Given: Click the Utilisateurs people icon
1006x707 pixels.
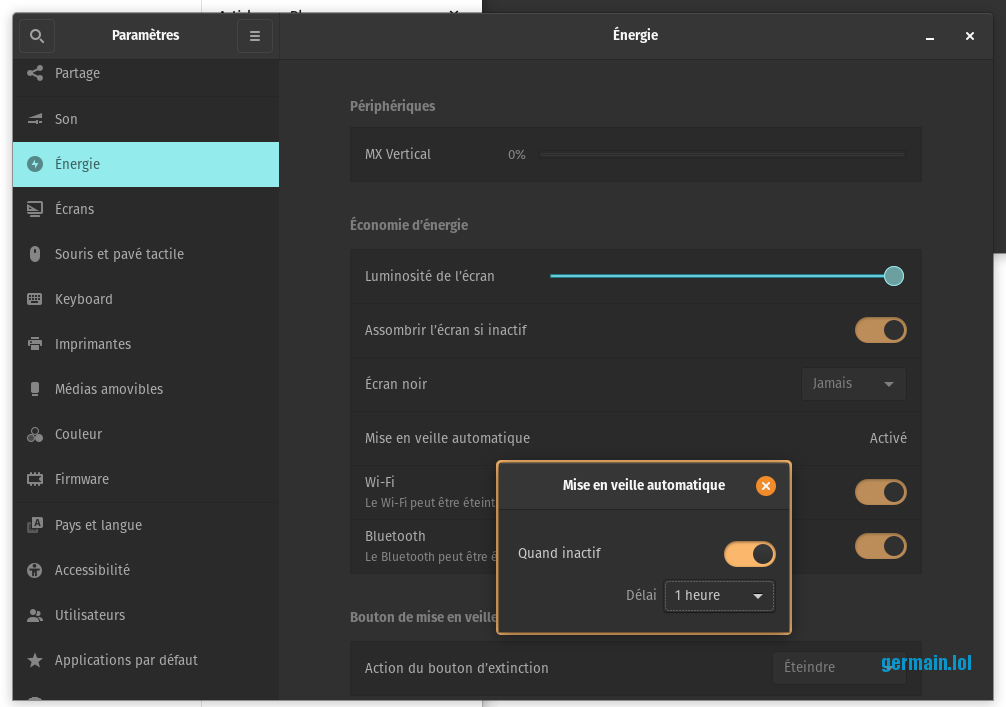Looking at the screenshot, I should point(35,615).
